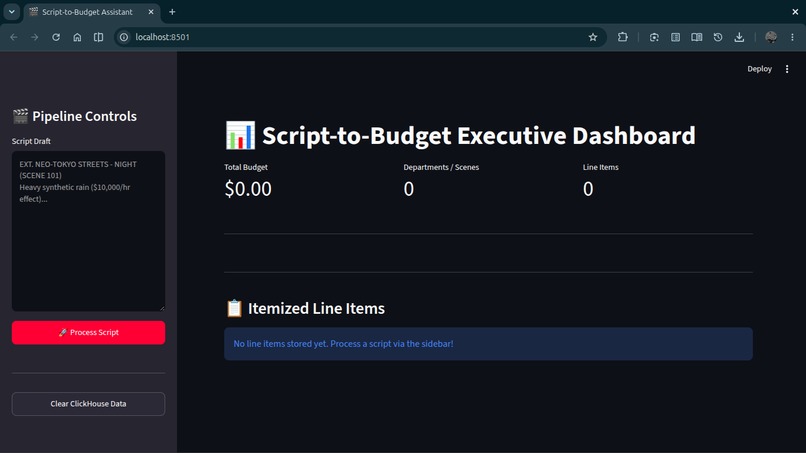Click the browser forward arrow
806x453 pixels.
point(34,37)
